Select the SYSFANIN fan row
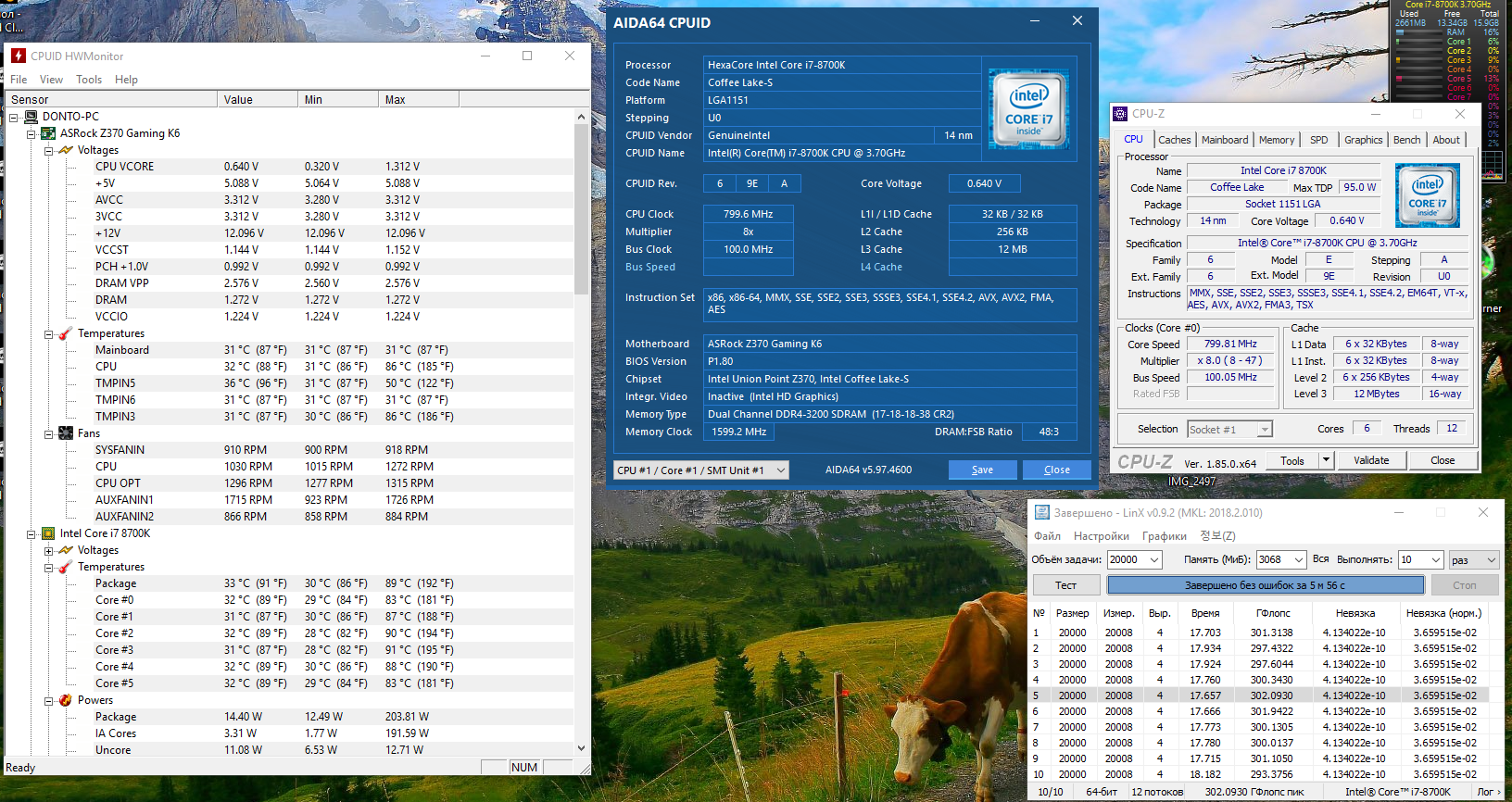This screenshot has height=802, width=1512. pos(288,450)
